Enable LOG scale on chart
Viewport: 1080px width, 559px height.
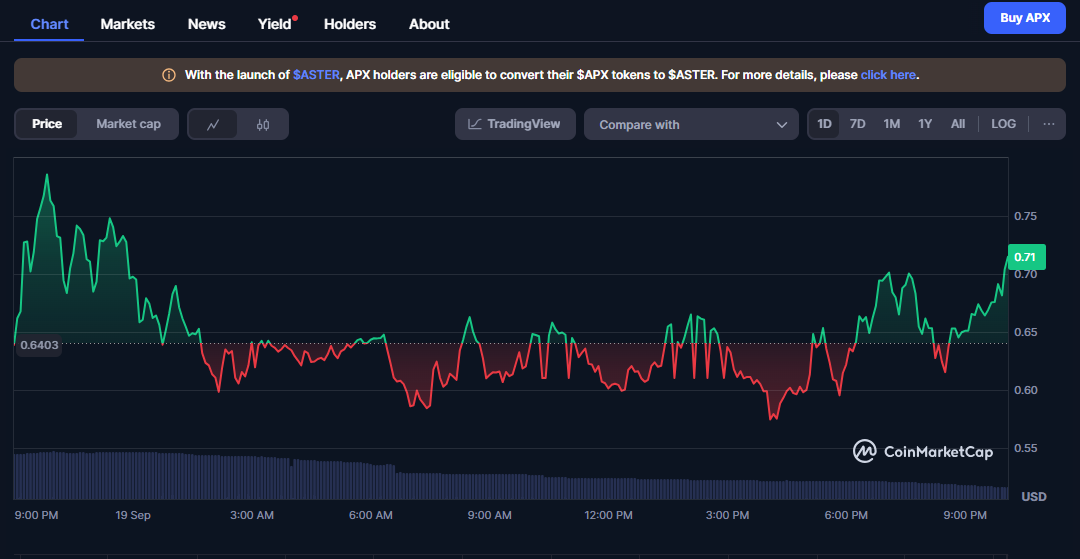coord(1003,124)
